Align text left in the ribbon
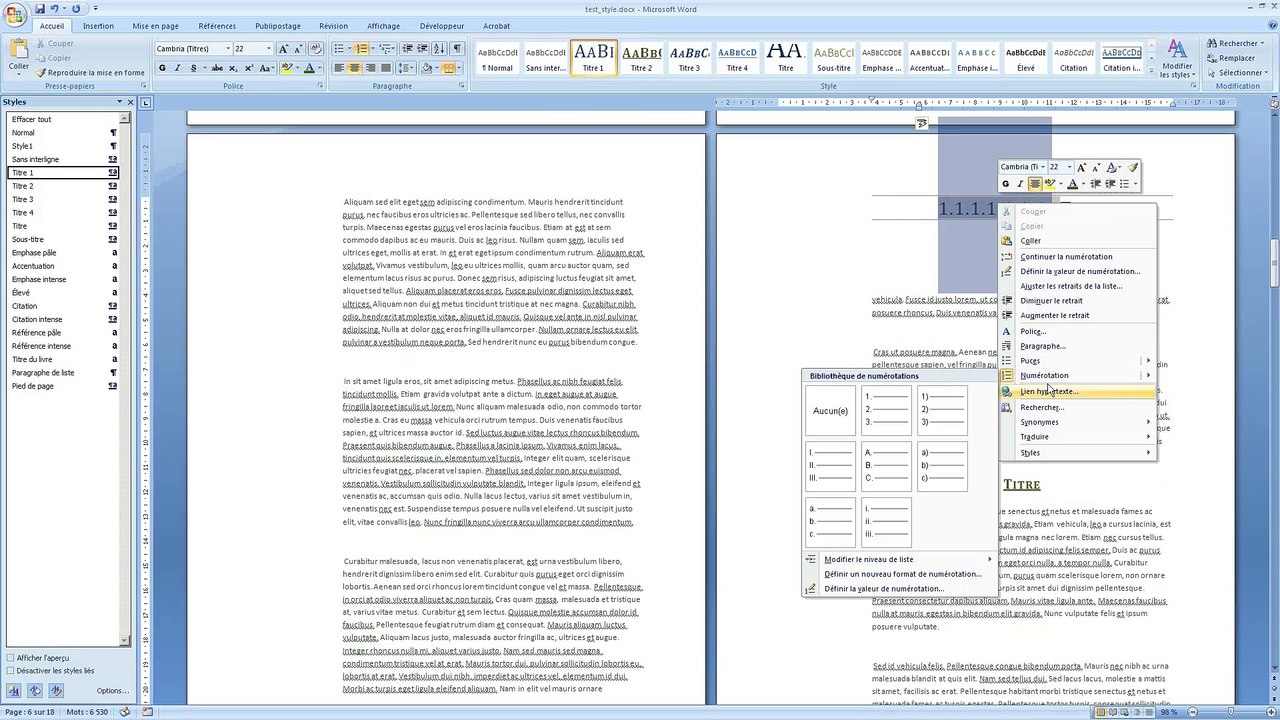Image resolution: width=1280 pixels, height=720 pixels. coord(338,68)
